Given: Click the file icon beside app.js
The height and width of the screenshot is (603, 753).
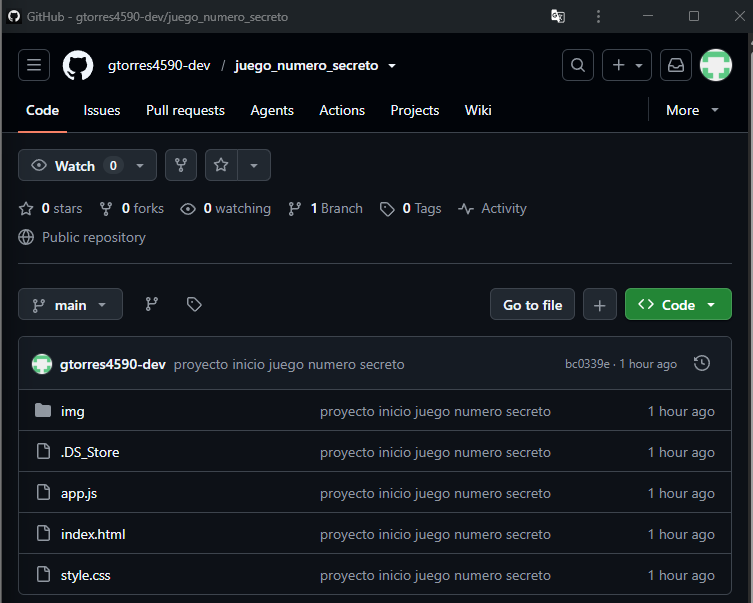Looking at the screenshot, I should click(43, 492).
